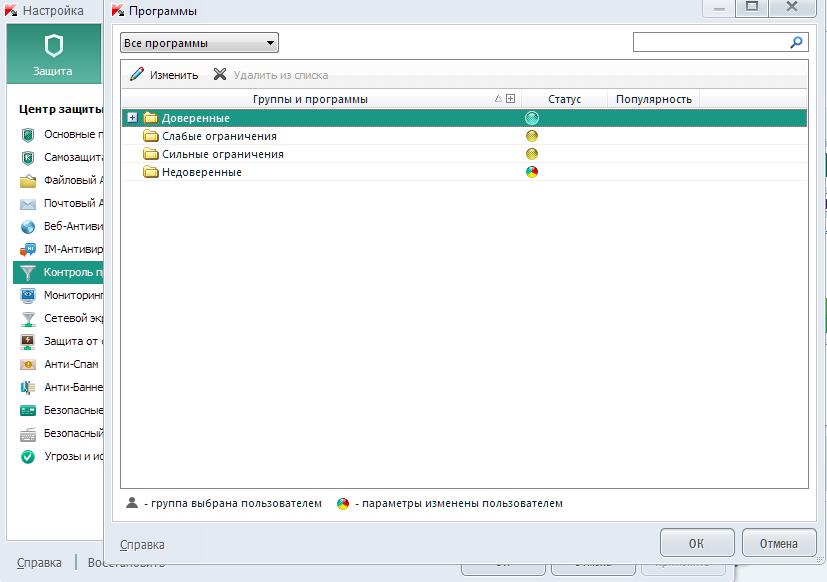Image resolution: width=827 pixels, height=582 pixels.
Task: Click the expand-all plus icon in header
Action: [510, 99]
